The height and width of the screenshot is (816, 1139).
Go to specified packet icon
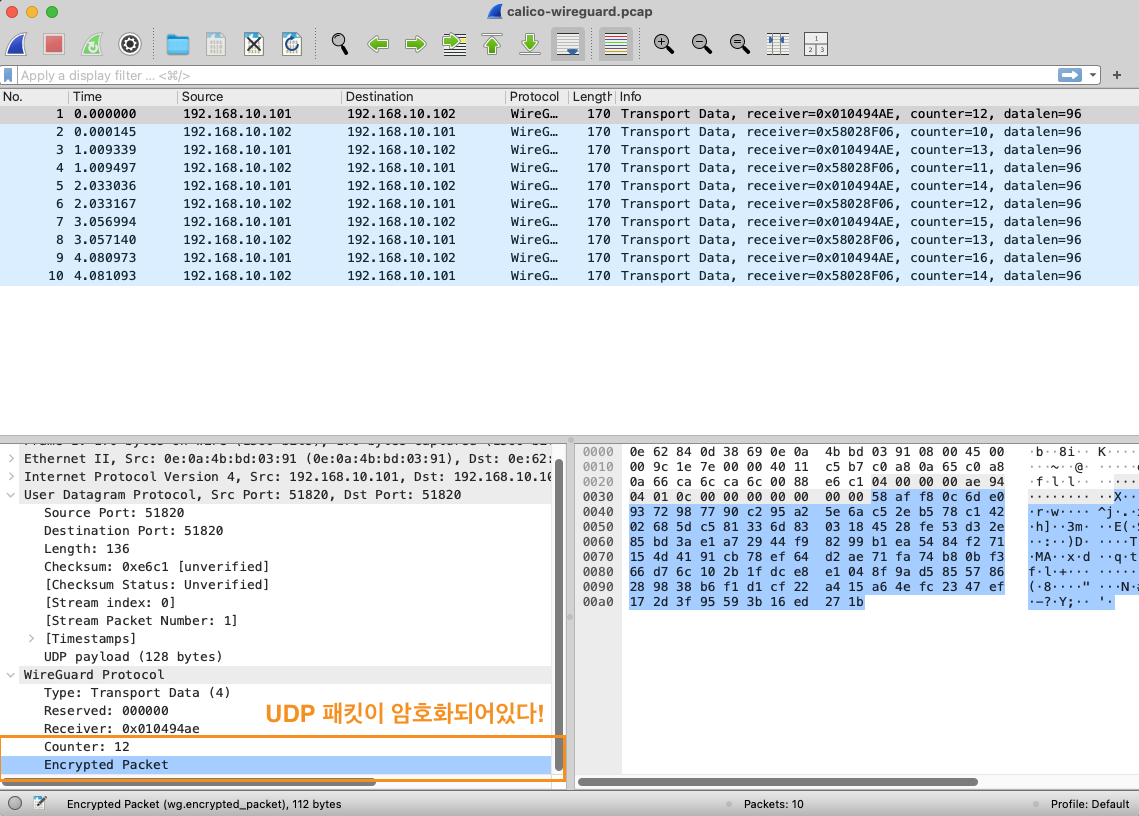click(454, 44)
